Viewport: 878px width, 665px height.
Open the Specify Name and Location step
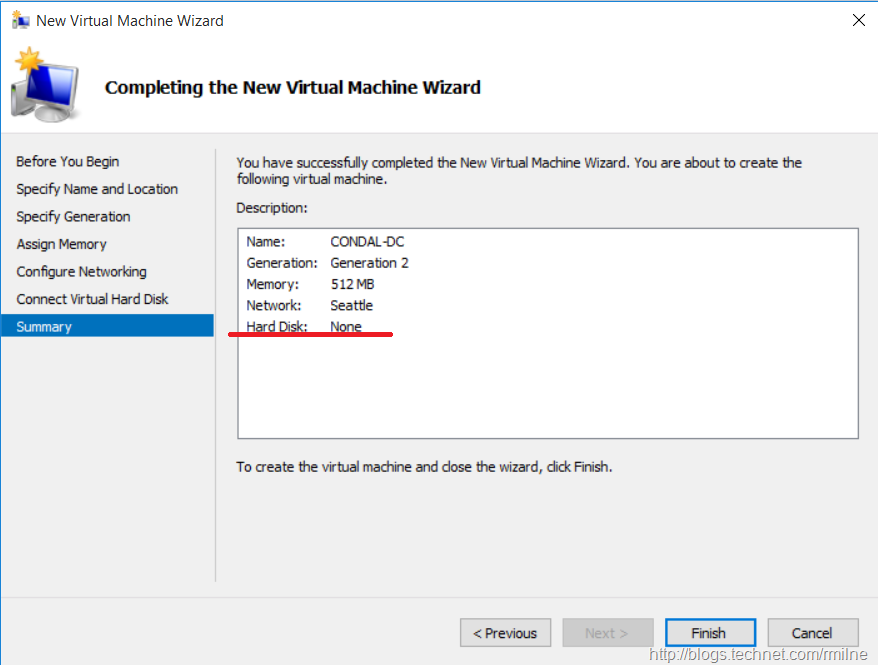[x=97, y=189]
